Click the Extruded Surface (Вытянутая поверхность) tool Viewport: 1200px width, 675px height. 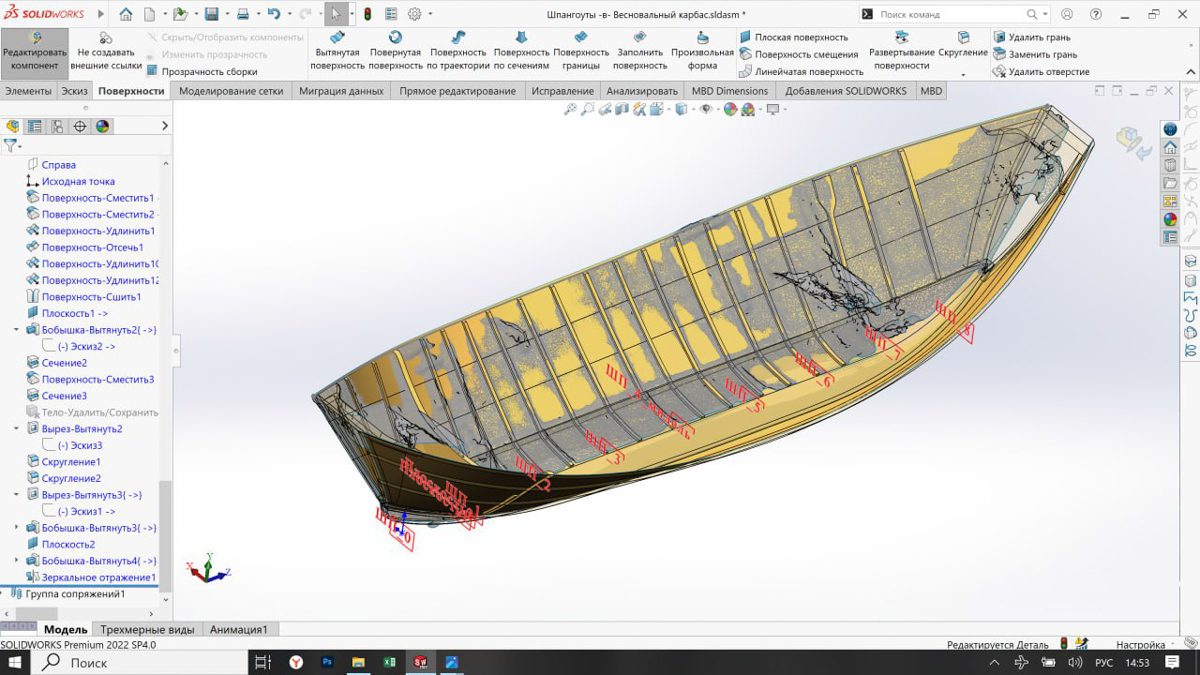pyautogui.click(x=337, y=50)
